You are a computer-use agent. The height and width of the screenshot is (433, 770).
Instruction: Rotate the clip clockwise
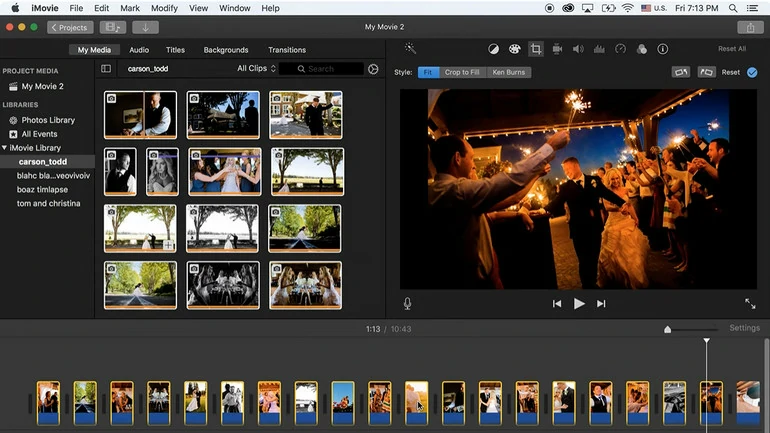(706, 72)
